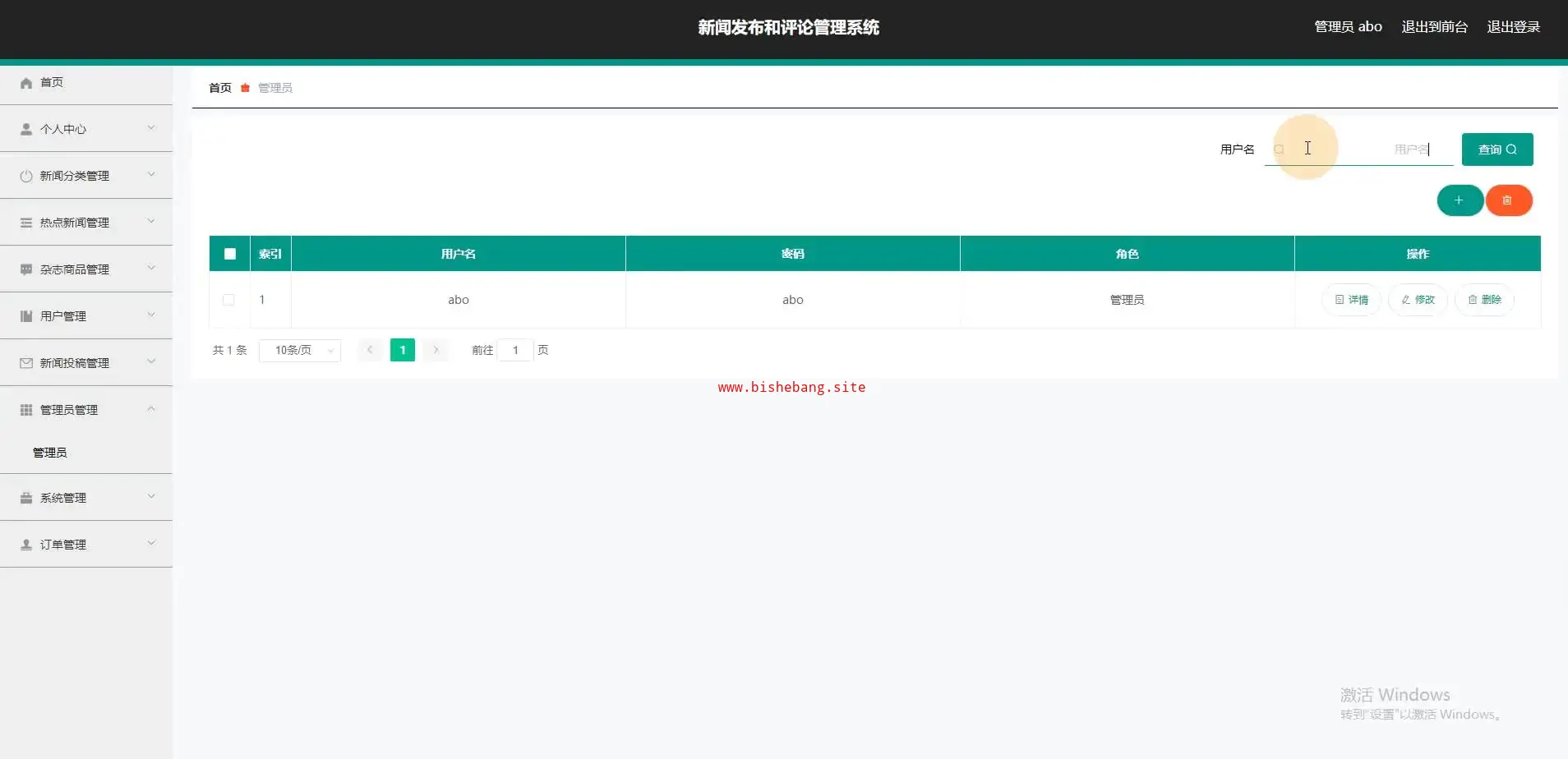Click the chat icon beside 杂志商品管理
Screen dimensions: 1568x759
pyautogui.click(x=26, y=270)
